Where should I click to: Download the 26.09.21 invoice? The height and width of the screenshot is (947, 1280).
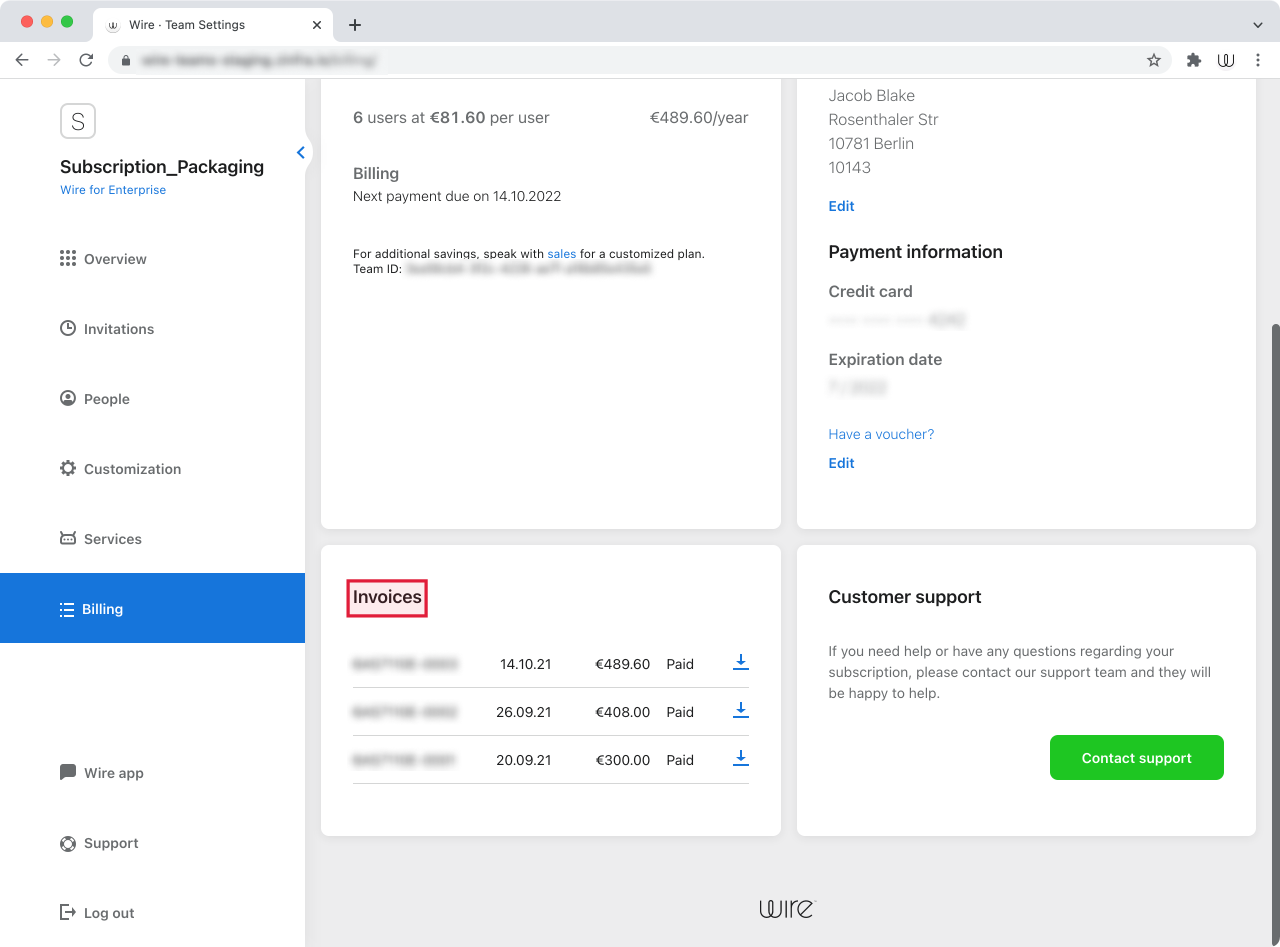[x=741, y=710]
